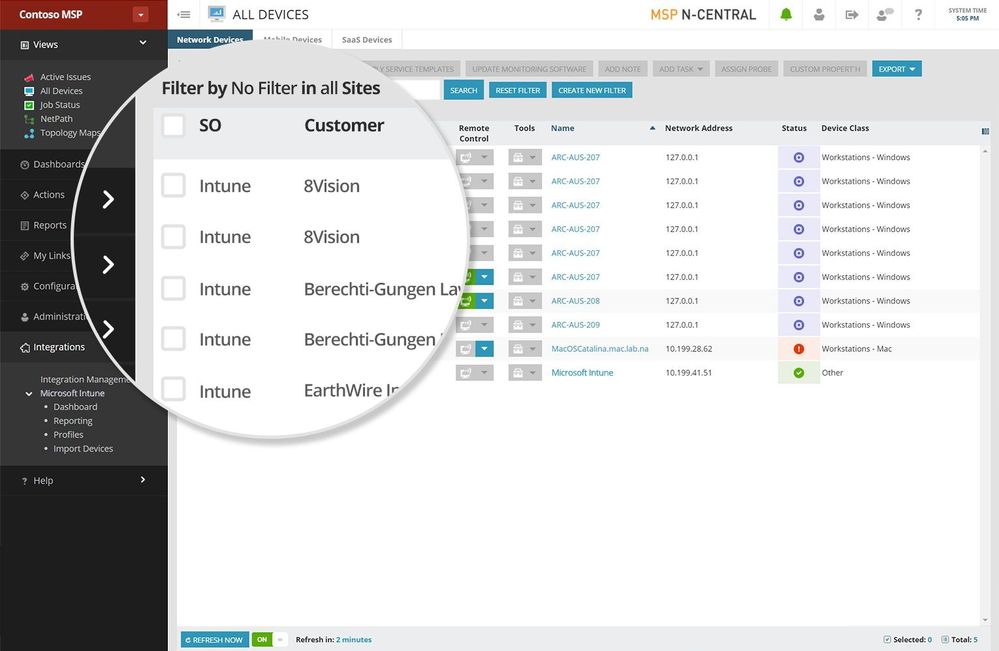Open the notifications bell
Screen dimensions: 999x651
[x=786, y=14]
